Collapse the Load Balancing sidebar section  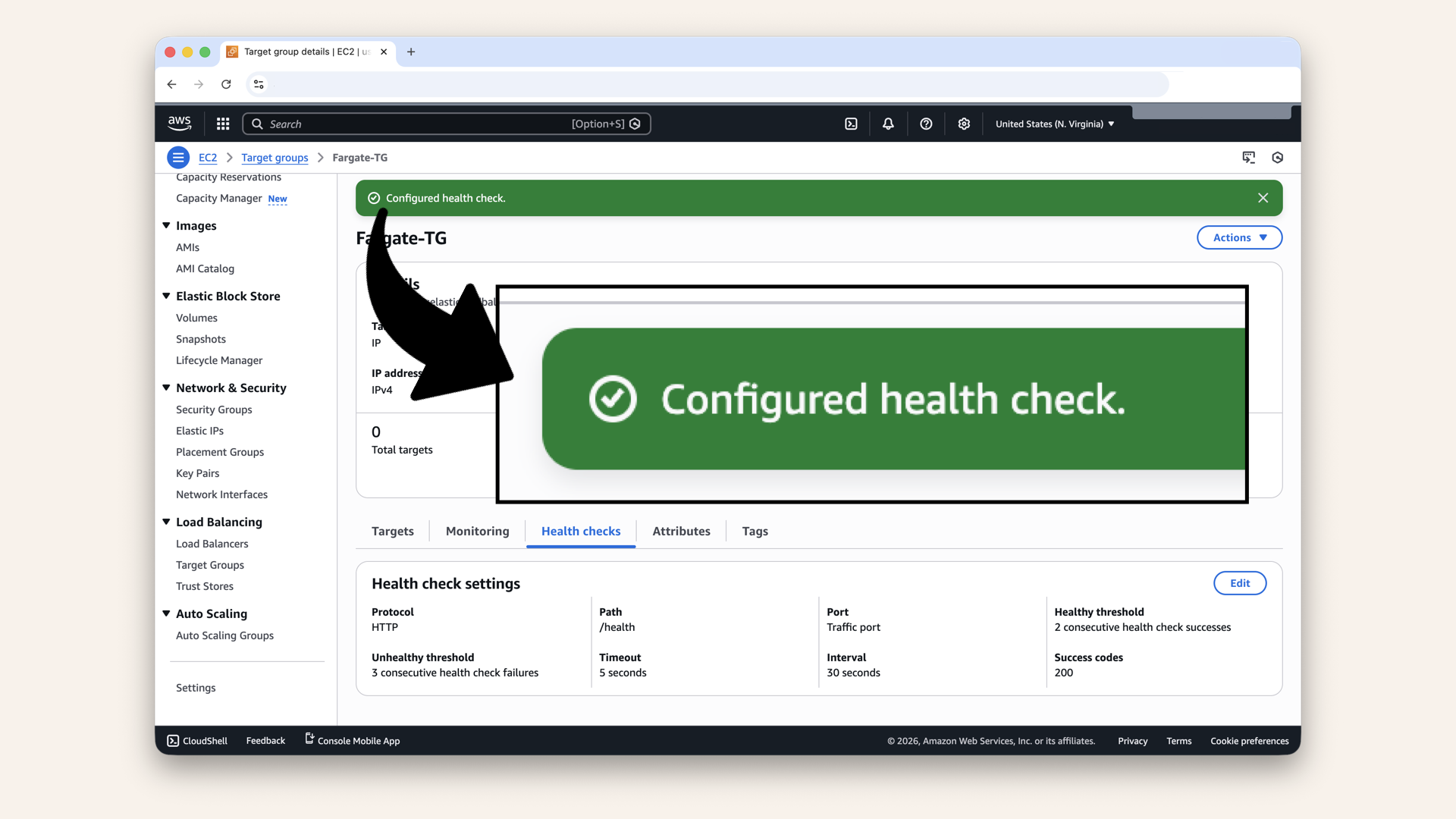click(x=166, y=522)
